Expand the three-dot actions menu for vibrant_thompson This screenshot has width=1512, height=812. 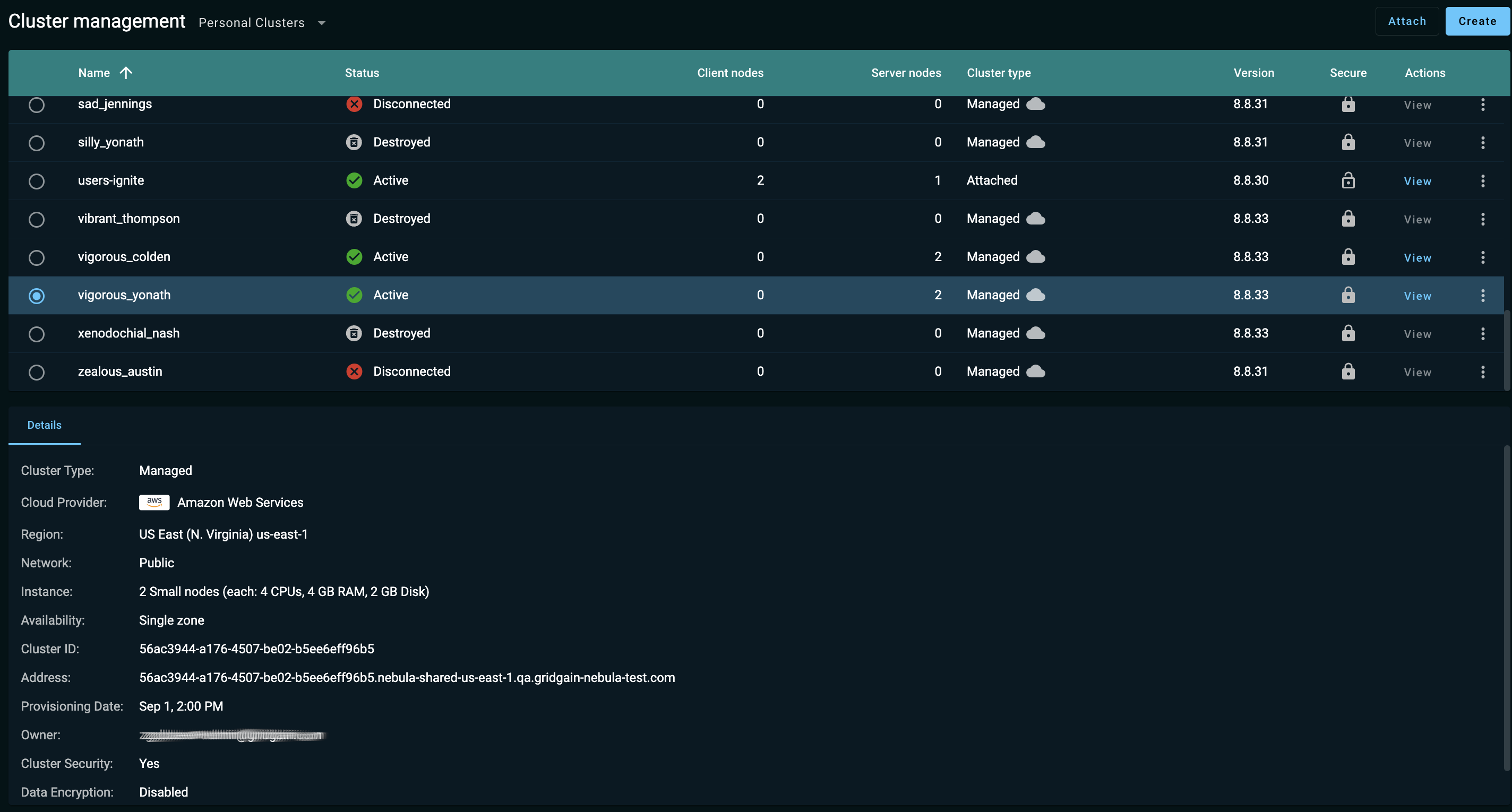[x=1483, y=218]
